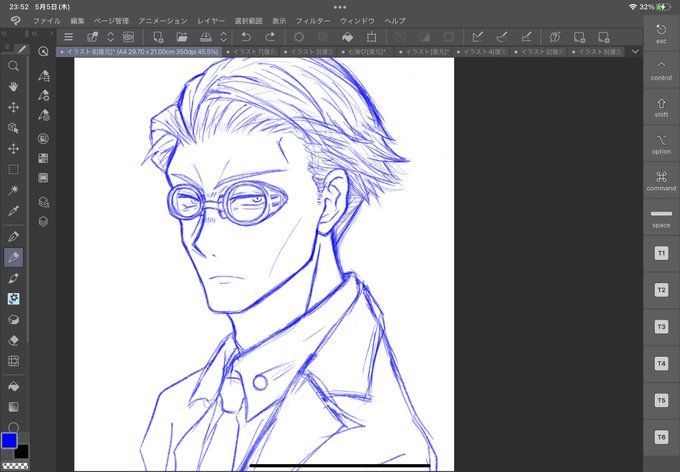Select the Hand move-view tool
680x472 pixels.
pyautogui.click(x=13, y=87)
